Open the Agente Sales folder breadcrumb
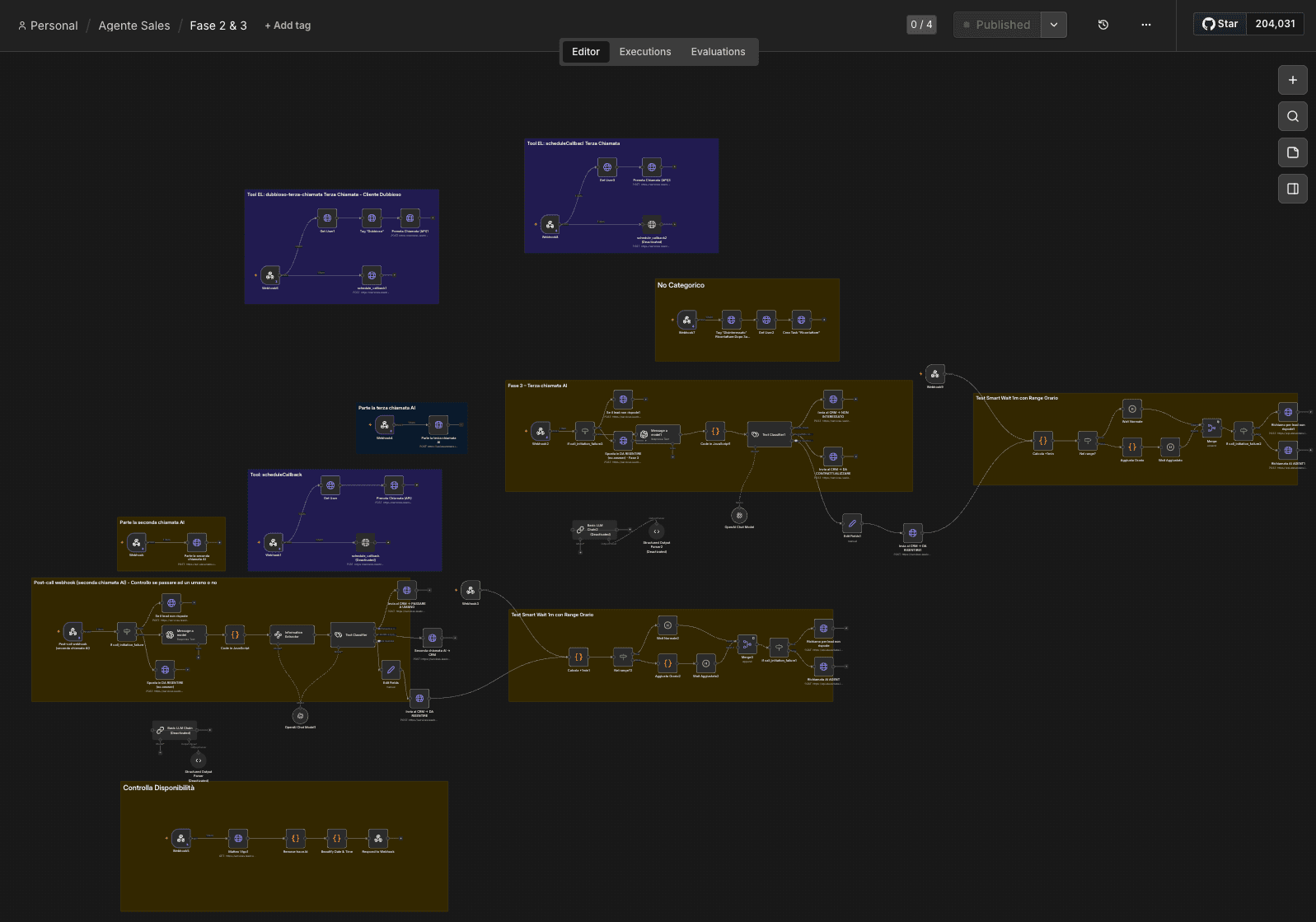Screen dimensions: 1316x922 [134, 26]
